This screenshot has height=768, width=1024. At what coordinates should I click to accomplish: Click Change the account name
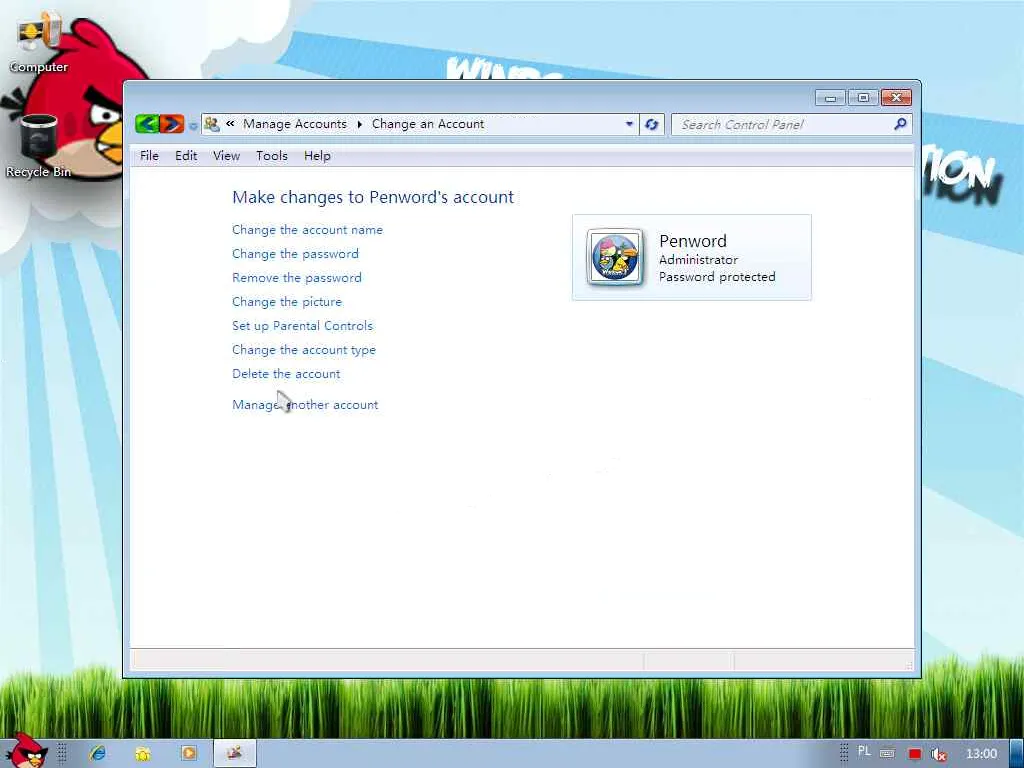click(x=308, y=230)
